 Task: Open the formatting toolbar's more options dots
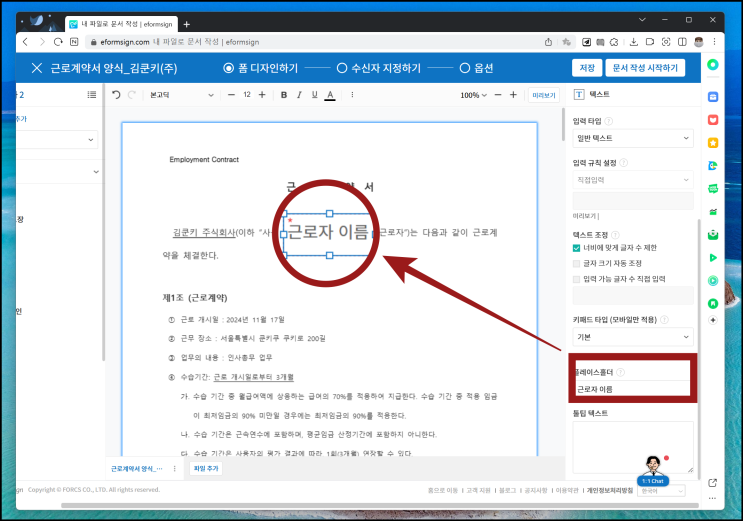coord(352,95)
